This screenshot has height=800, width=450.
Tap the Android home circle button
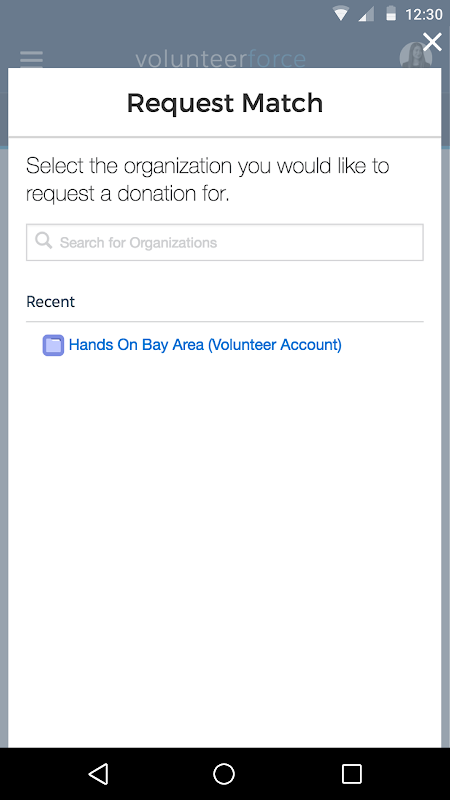[224, 773]
